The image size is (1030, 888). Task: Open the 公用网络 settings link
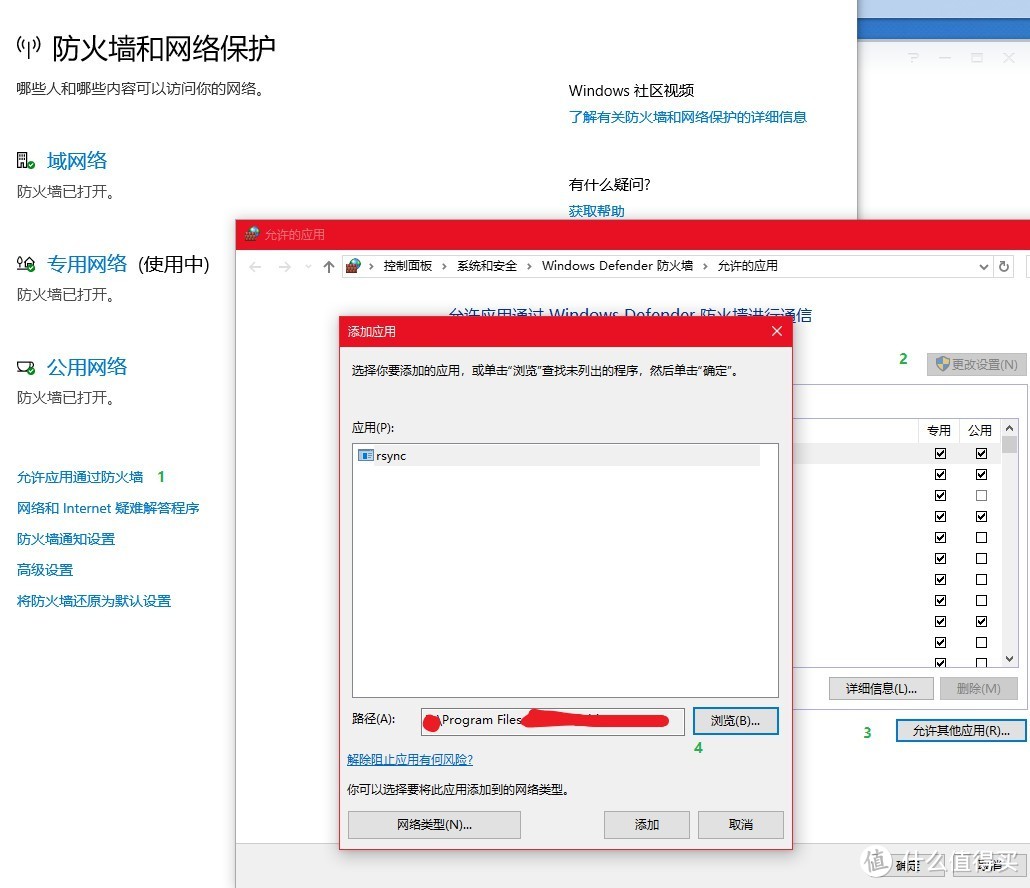(x=87, y=367)
